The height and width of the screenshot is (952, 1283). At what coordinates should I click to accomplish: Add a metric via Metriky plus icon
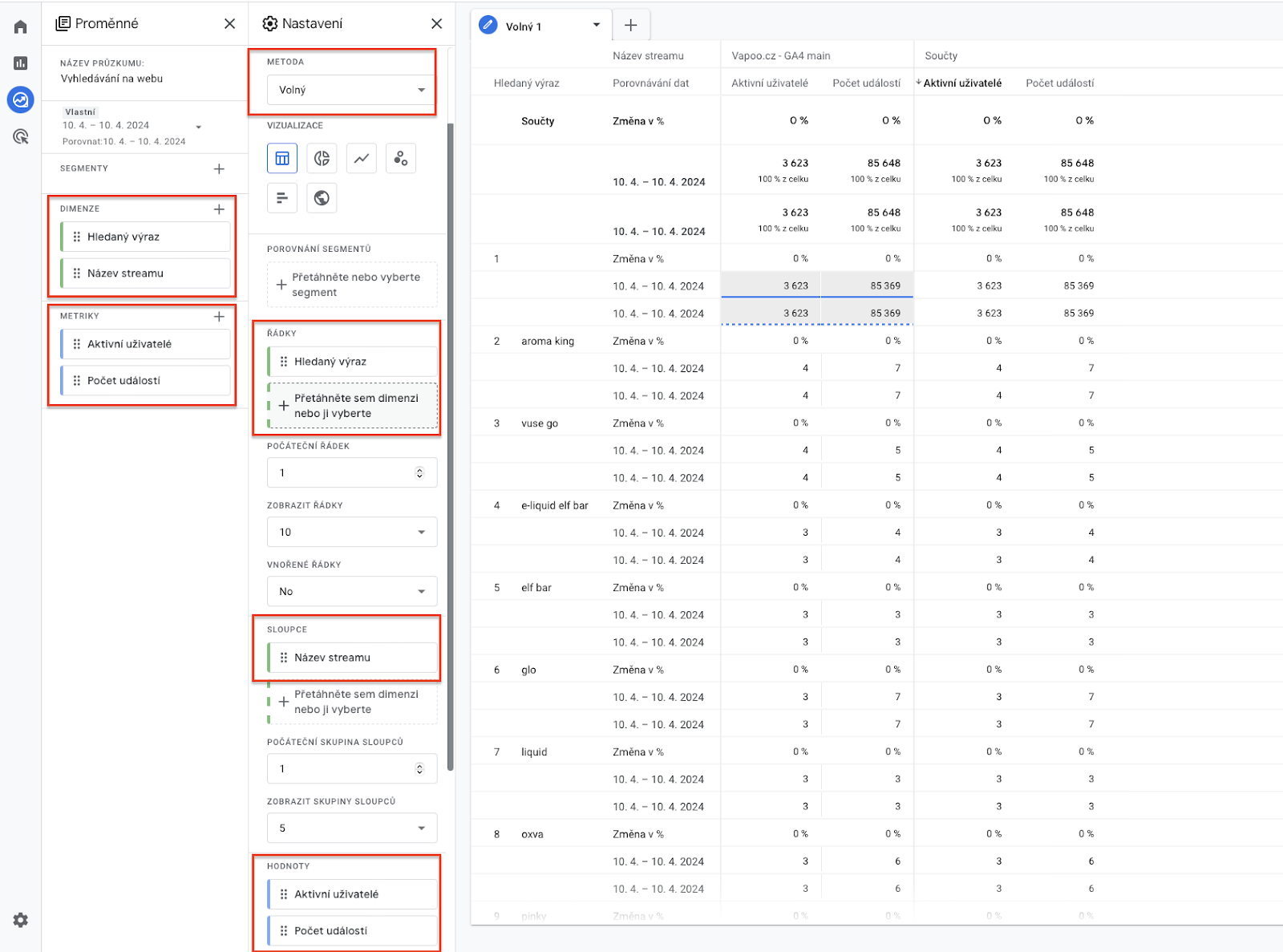tap(219, 317)
